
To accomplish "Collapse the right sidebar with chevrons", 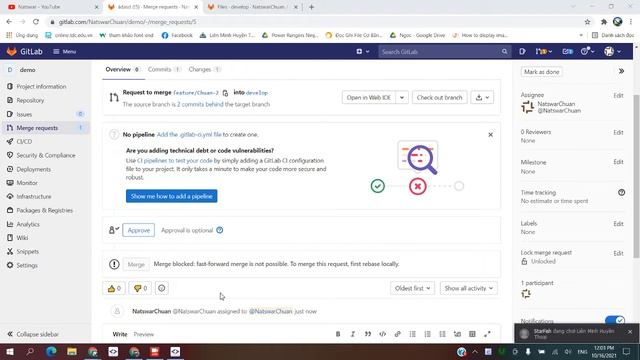I will coord(621,71).
